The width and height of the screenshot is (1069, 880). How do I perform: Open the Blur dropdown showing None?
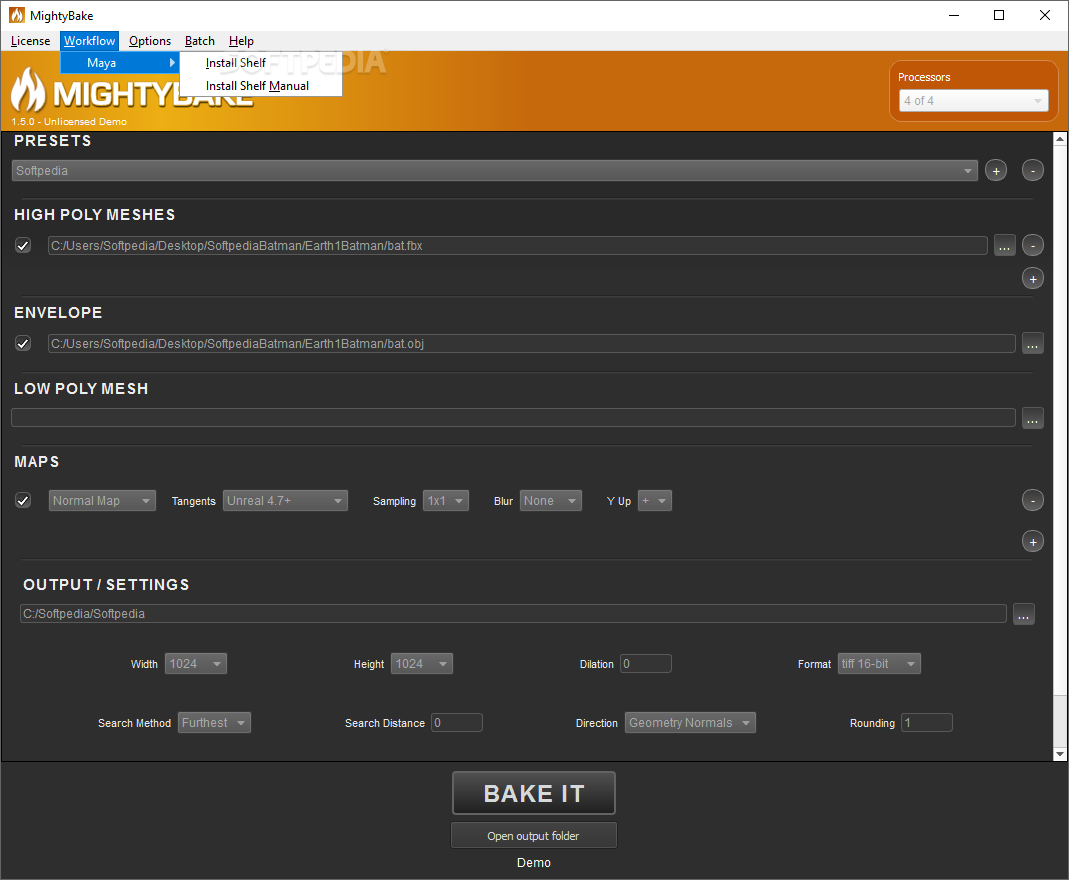pos(551,501)
